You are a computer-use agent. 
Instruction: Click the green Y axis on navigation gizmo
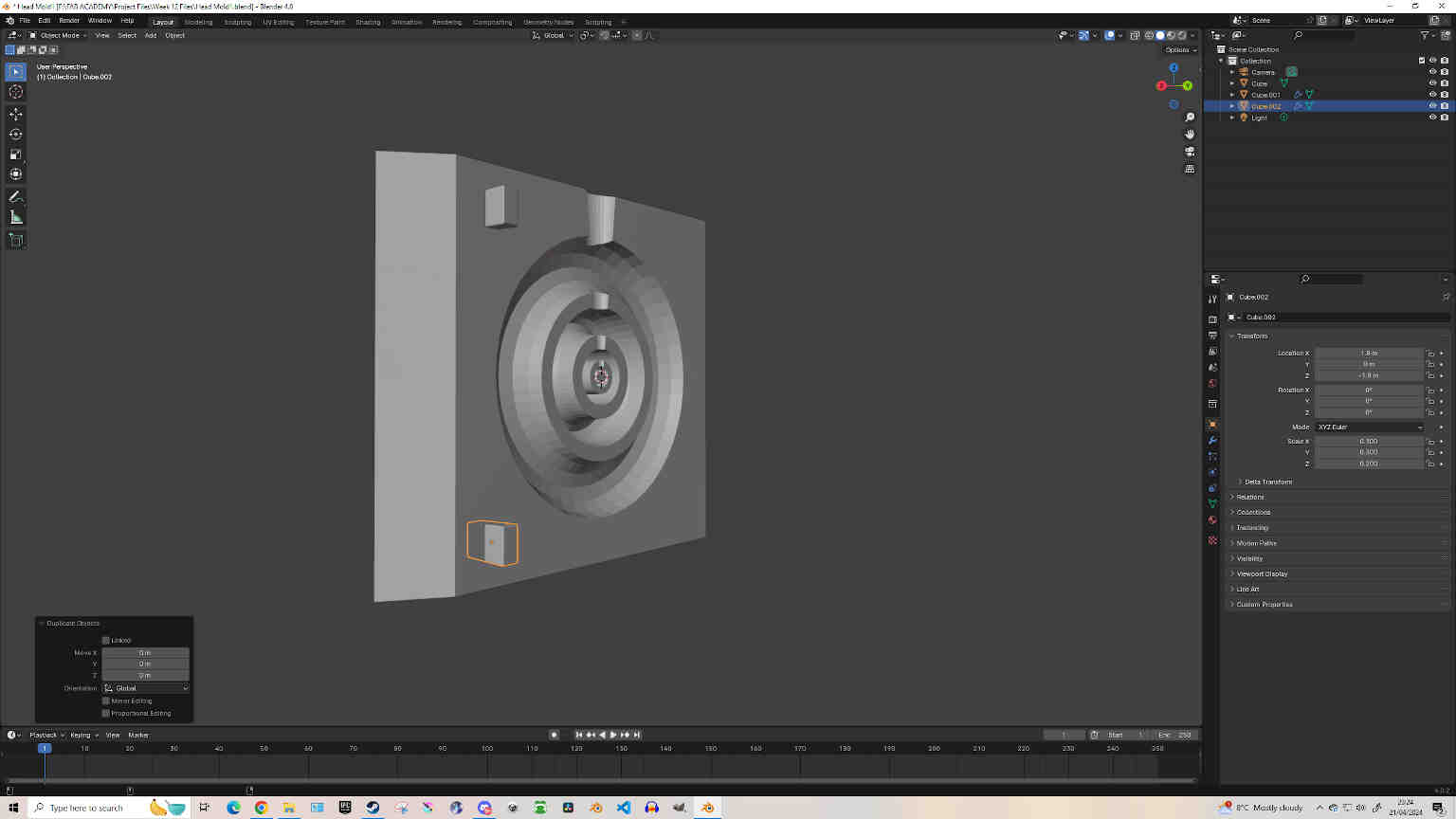1187,85
